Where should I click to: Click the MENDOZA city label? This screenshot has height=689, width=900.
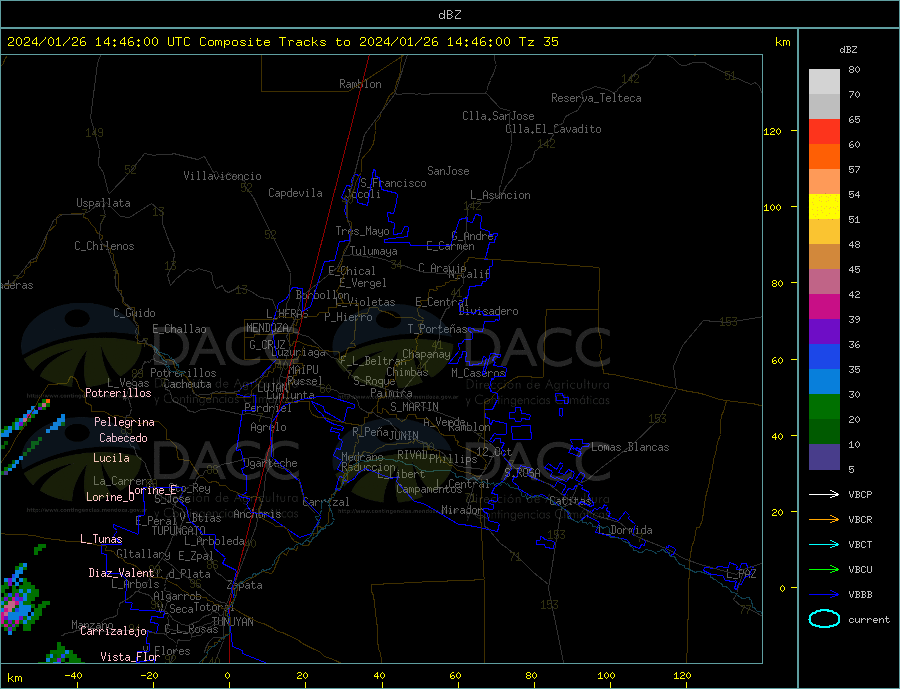click(x=269, y=328)
